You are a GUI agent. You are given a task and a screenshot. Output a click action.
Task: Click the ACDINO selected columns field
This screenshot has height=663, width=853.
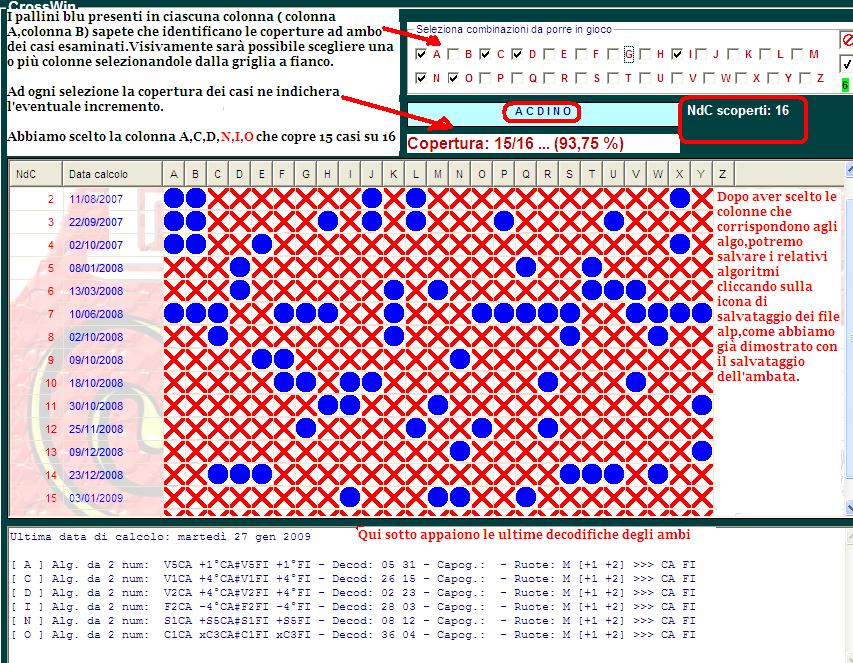click(x=543, y=113)
